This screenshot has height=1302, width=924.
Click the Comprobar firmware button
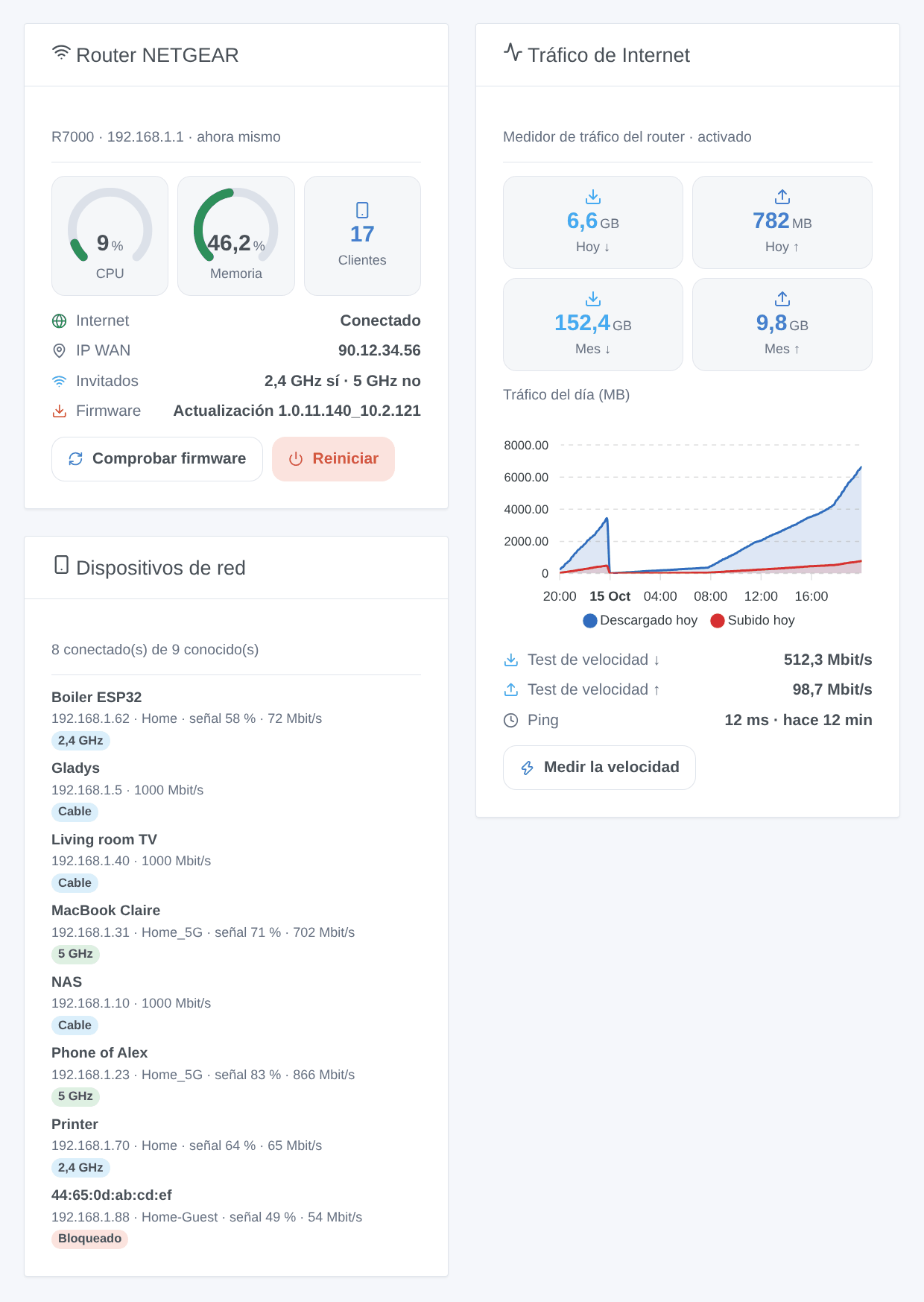pyautogui.click(x=157, y=459)
